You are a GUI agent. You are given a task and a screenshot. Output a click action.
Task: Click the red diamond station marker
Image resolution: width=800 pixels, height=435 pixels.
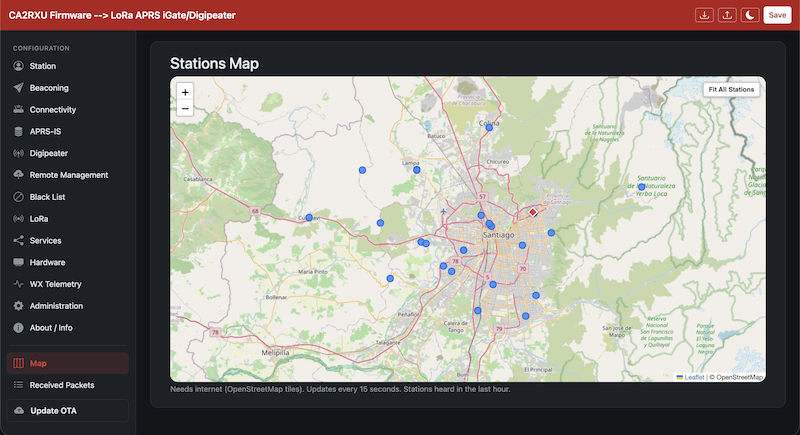(533, 212)
